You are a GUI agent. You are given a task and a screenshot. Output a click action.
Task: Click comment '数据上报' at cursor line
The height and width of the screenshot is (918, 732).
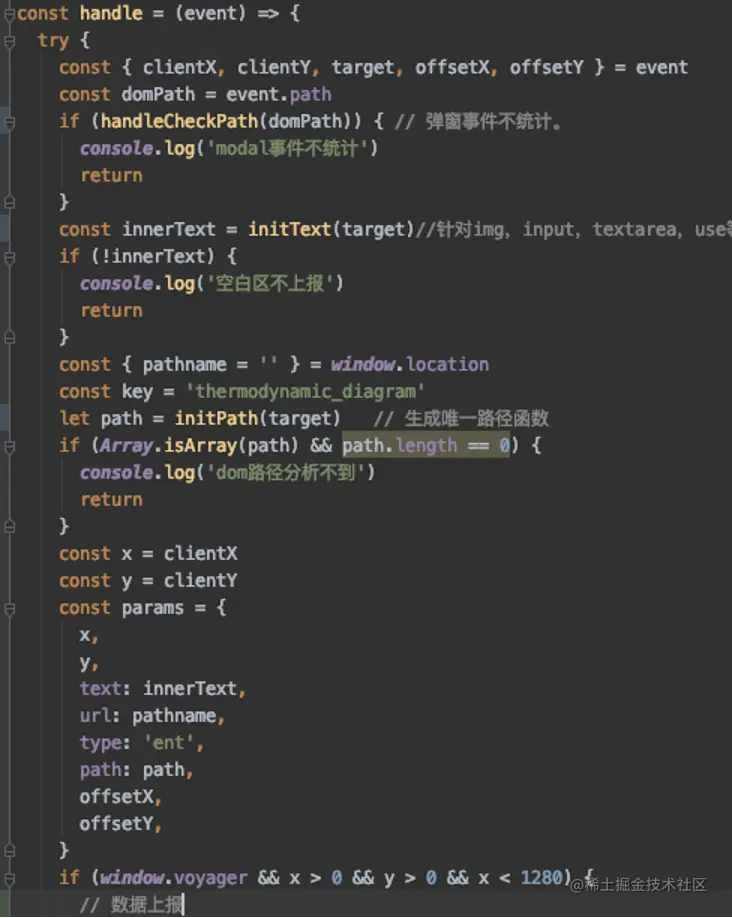[x=131, y=905]
